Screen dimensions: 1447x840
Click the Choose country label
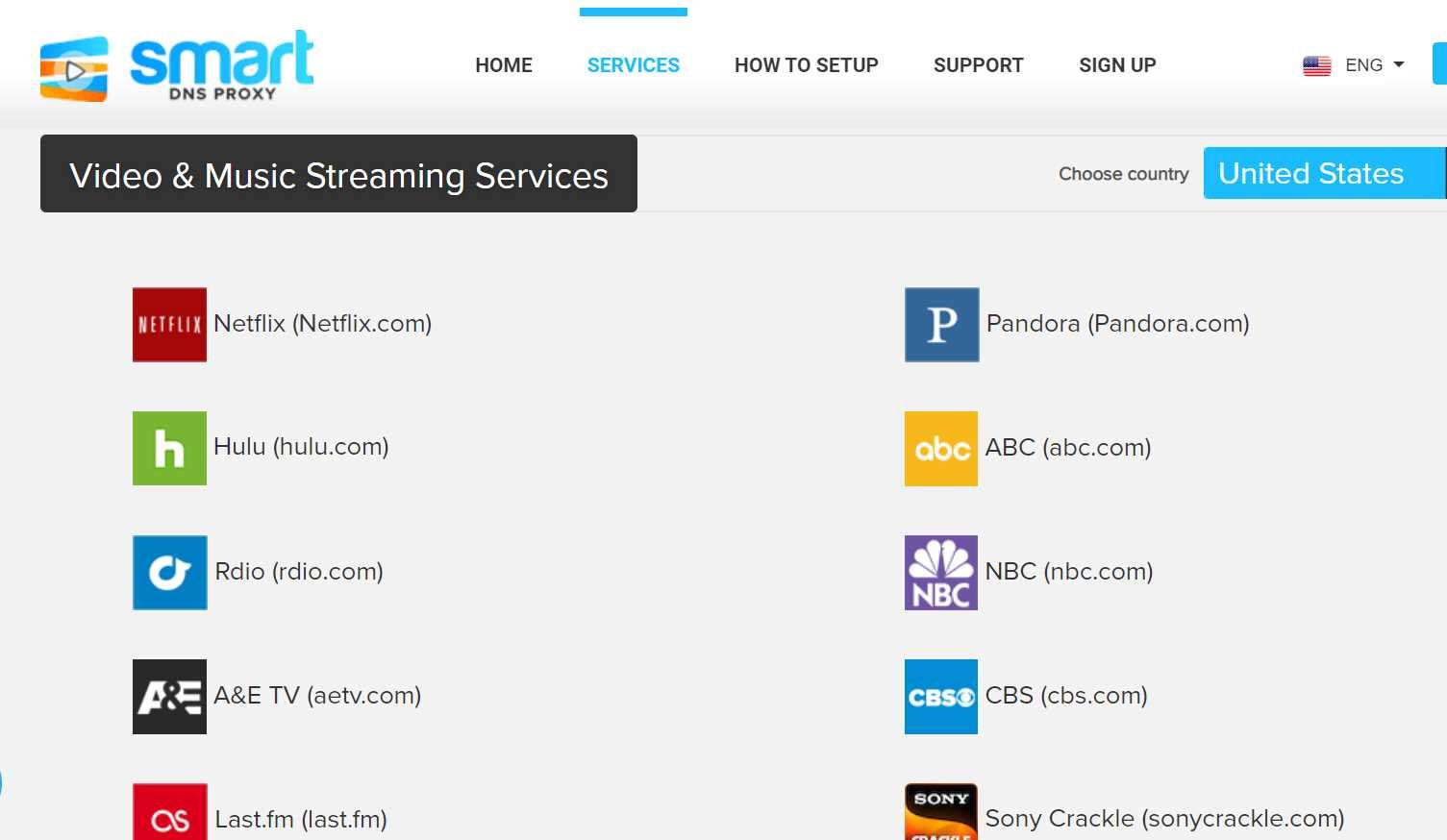(x=1124, y=174)
